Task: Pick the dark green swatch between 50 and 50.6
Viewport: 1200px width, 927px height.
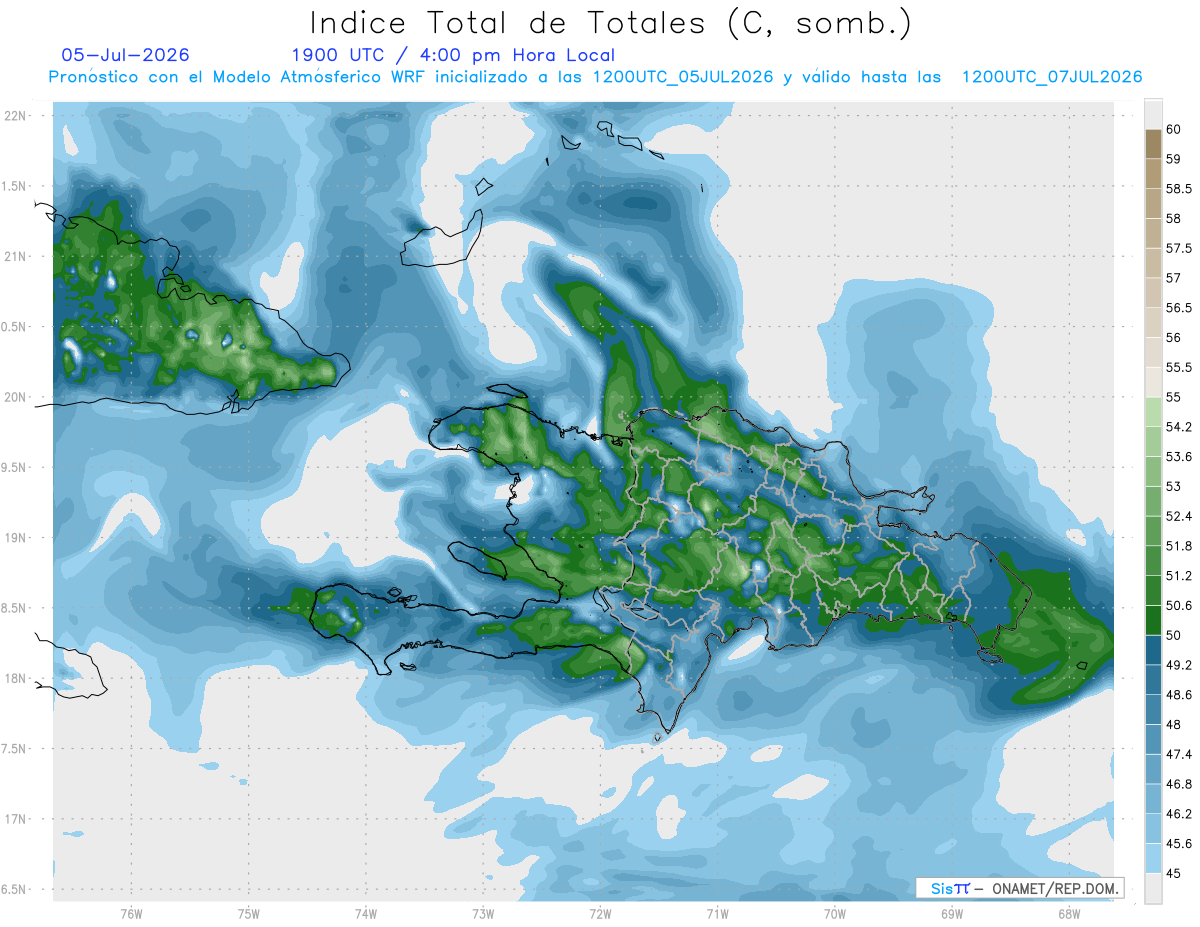Action: [x=1153, y=620]
